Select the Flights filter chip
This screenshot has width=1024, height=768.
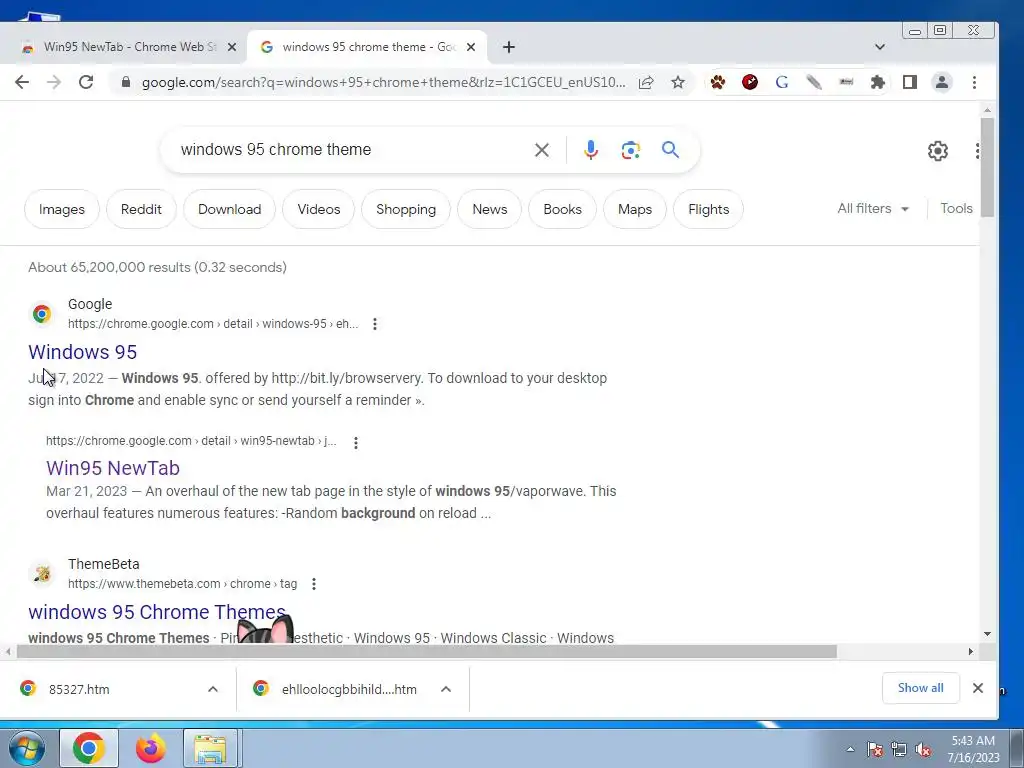click(709, 209)
